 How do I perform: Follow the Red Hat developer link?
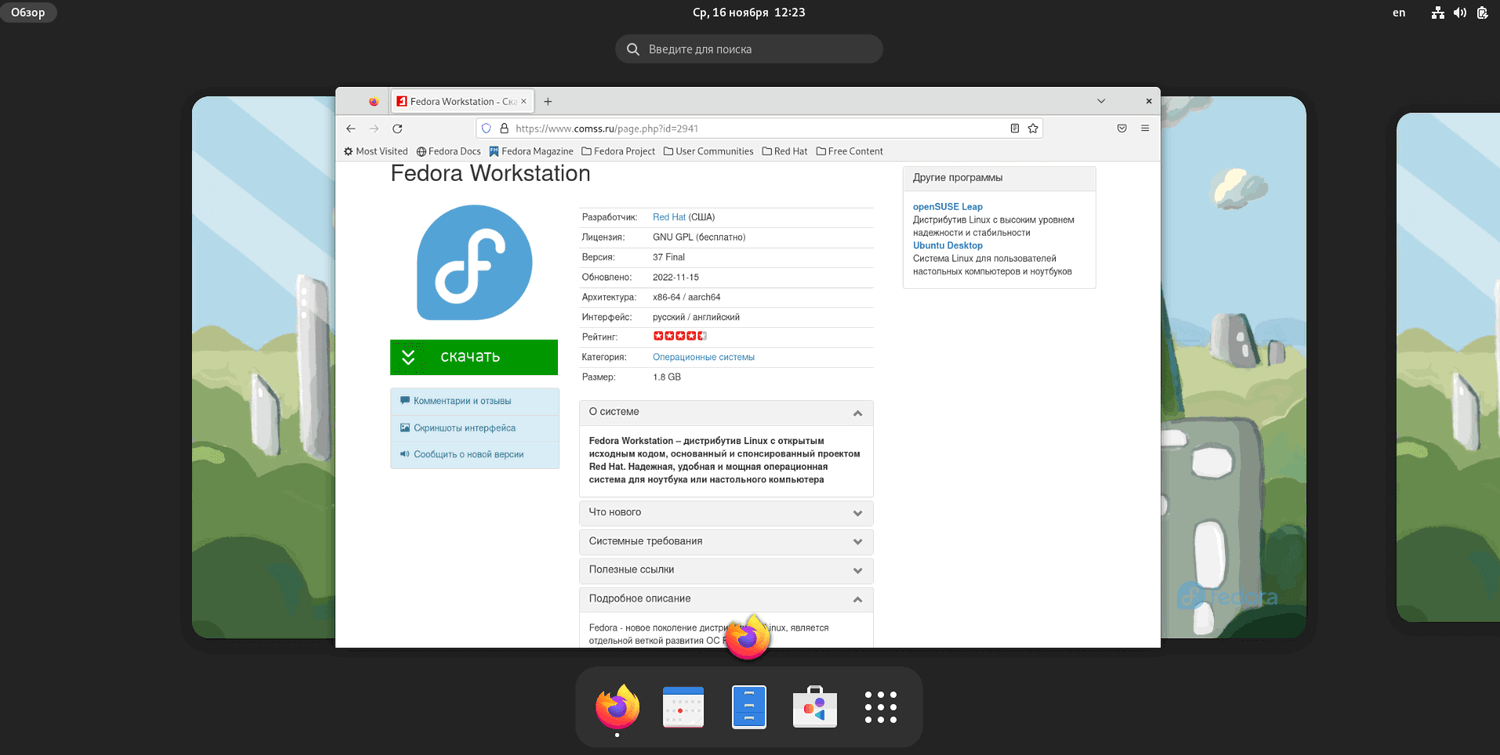[x=669, y=217]
